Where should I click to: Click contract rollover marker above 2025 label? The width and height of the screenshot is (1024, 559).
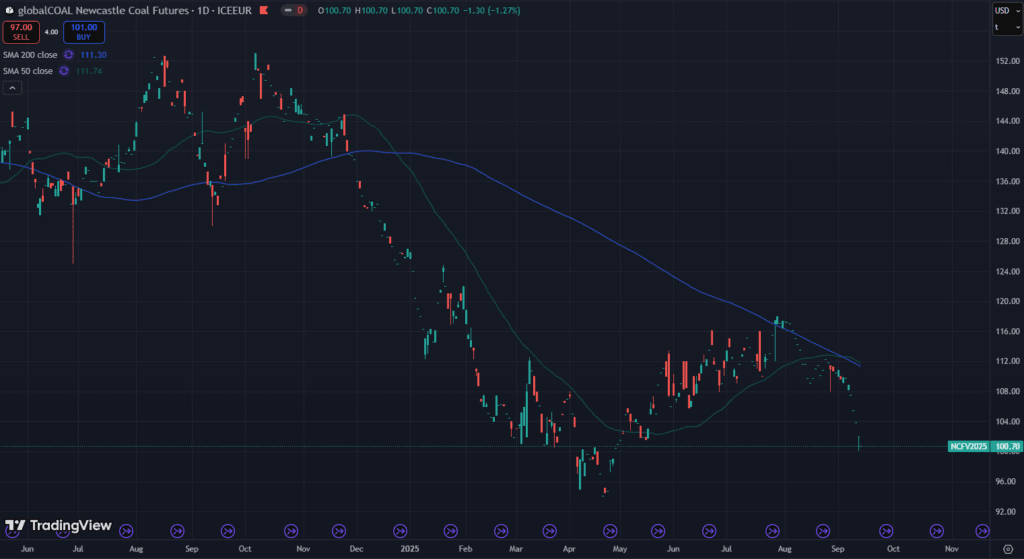click(x=401, y=531)
